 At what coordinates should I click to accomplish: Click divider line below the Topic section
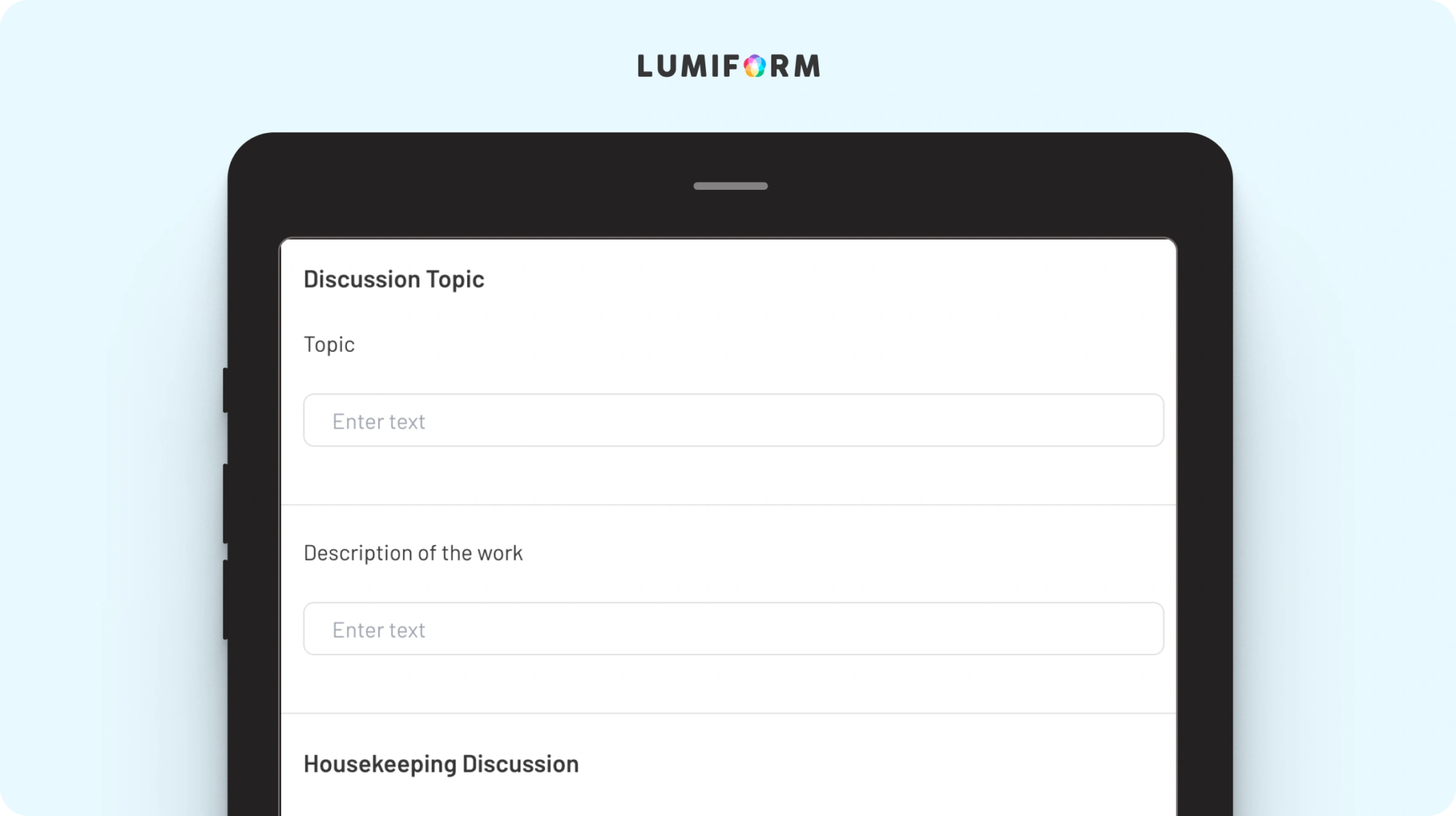[729, 505]
